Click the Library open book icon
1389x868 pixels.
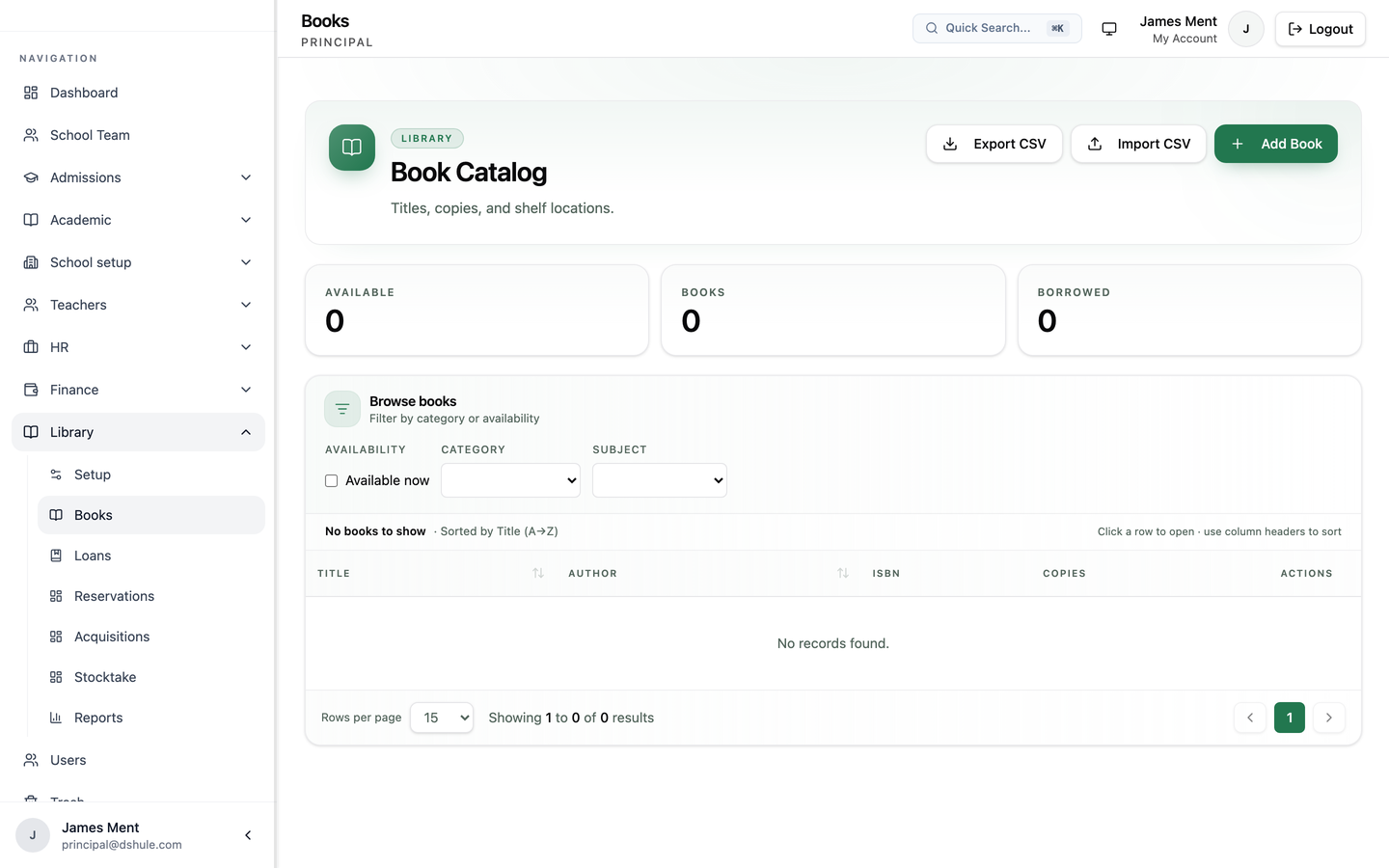[31, 432]
